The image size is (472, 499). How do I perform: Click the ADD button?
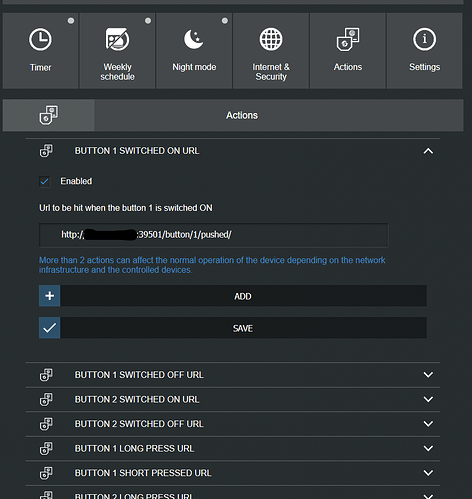[233, 296]
